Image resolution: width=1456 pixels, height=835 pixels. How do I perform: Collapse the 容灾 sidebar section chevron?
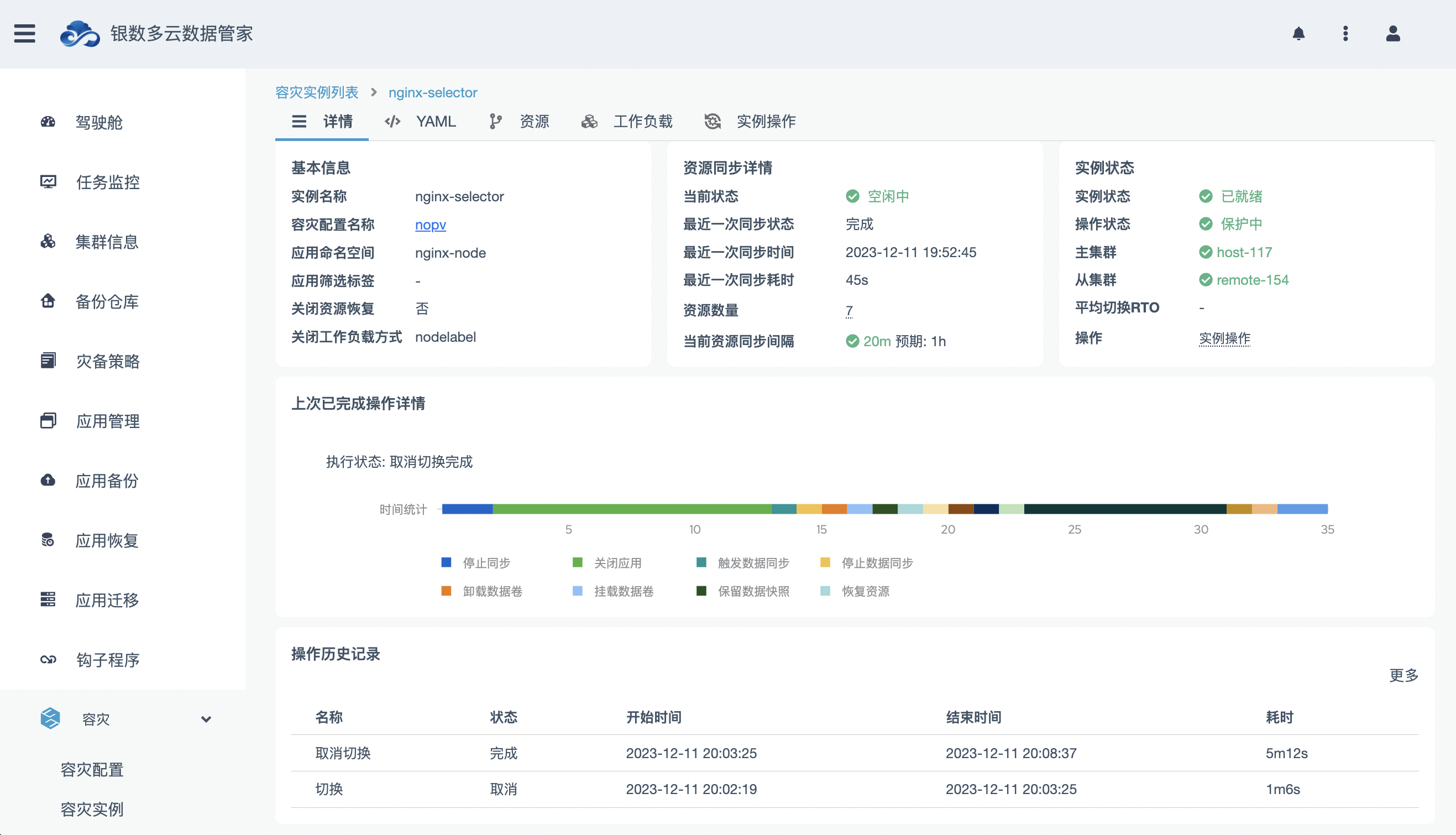tap(206, 719)
